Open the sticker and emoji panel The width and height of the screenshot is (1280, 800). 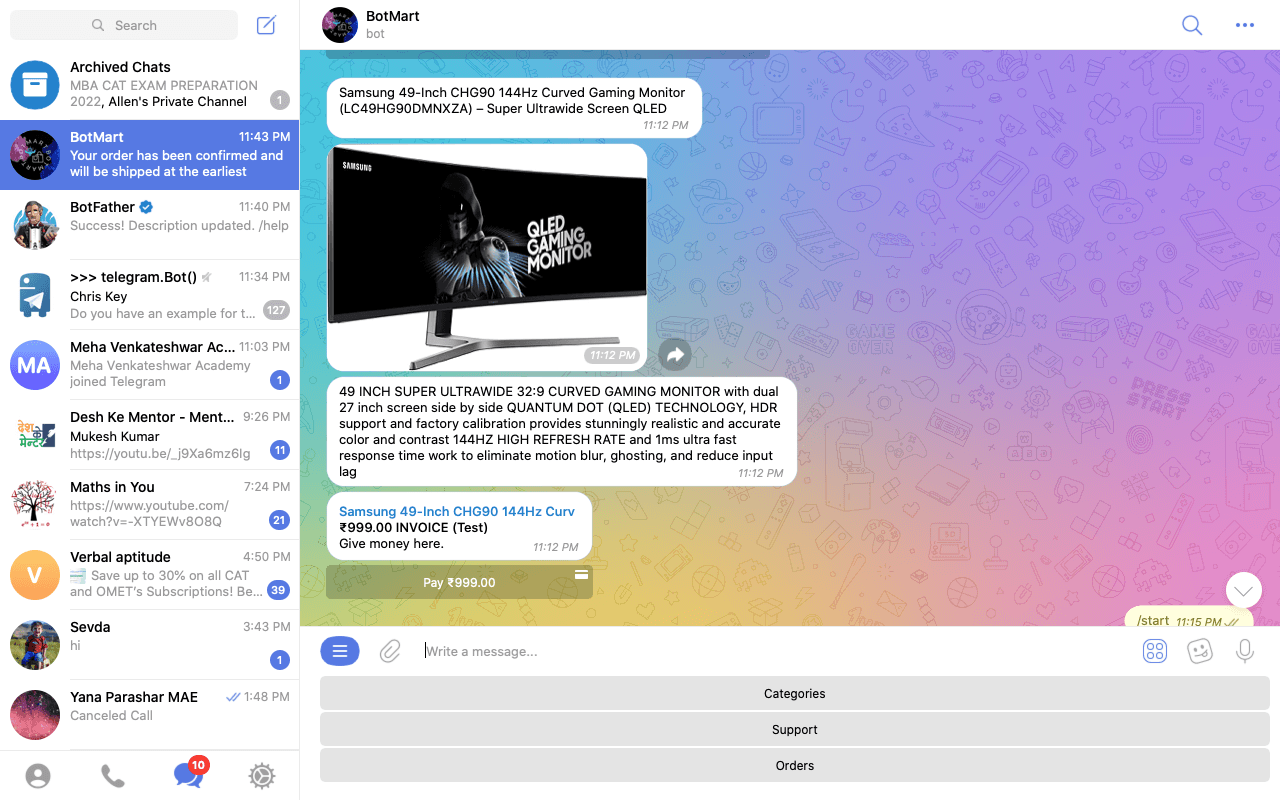(x=1200, y=651)
